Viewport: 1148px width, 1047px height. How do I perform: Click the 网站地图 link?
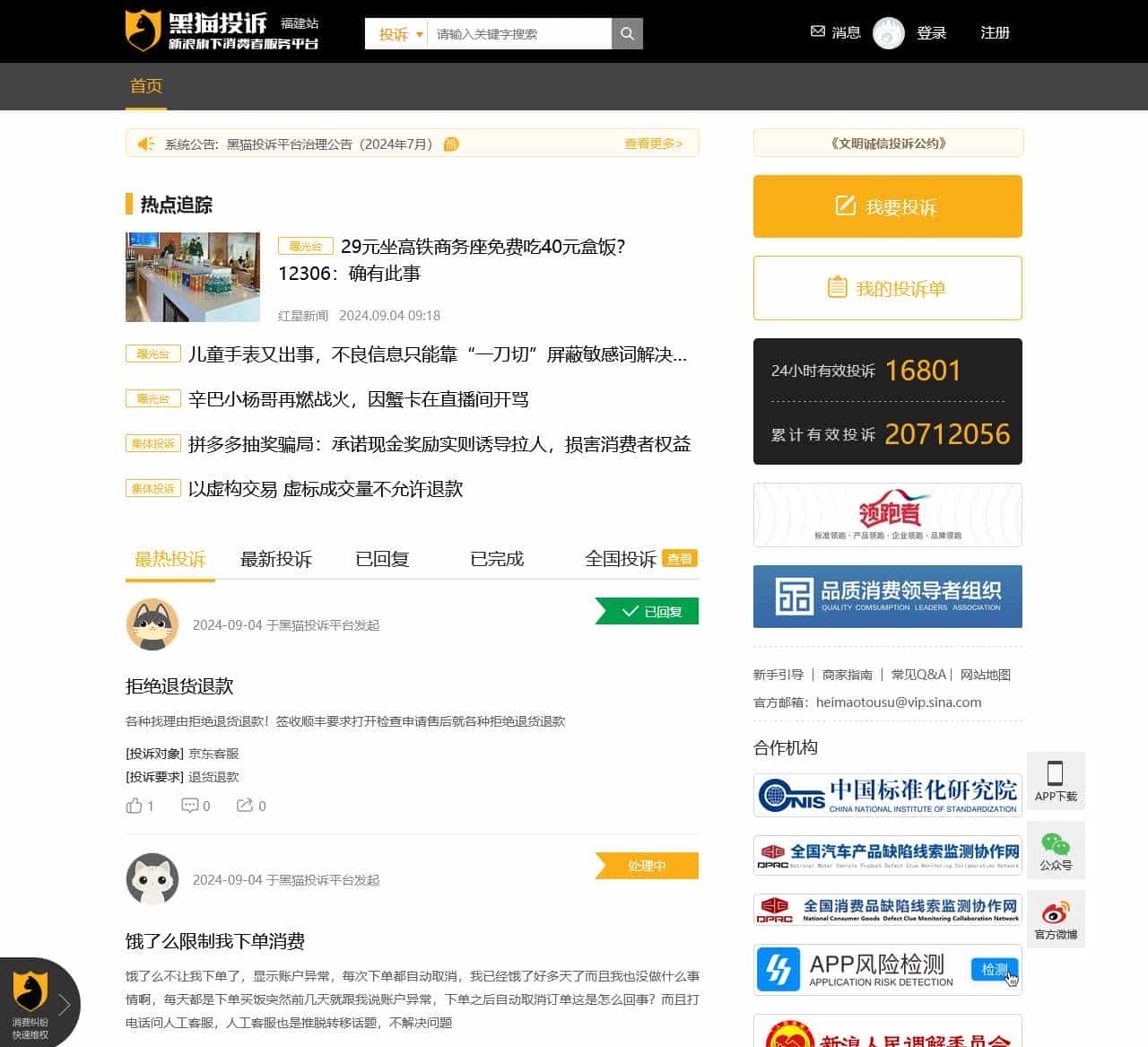point(985,674)
